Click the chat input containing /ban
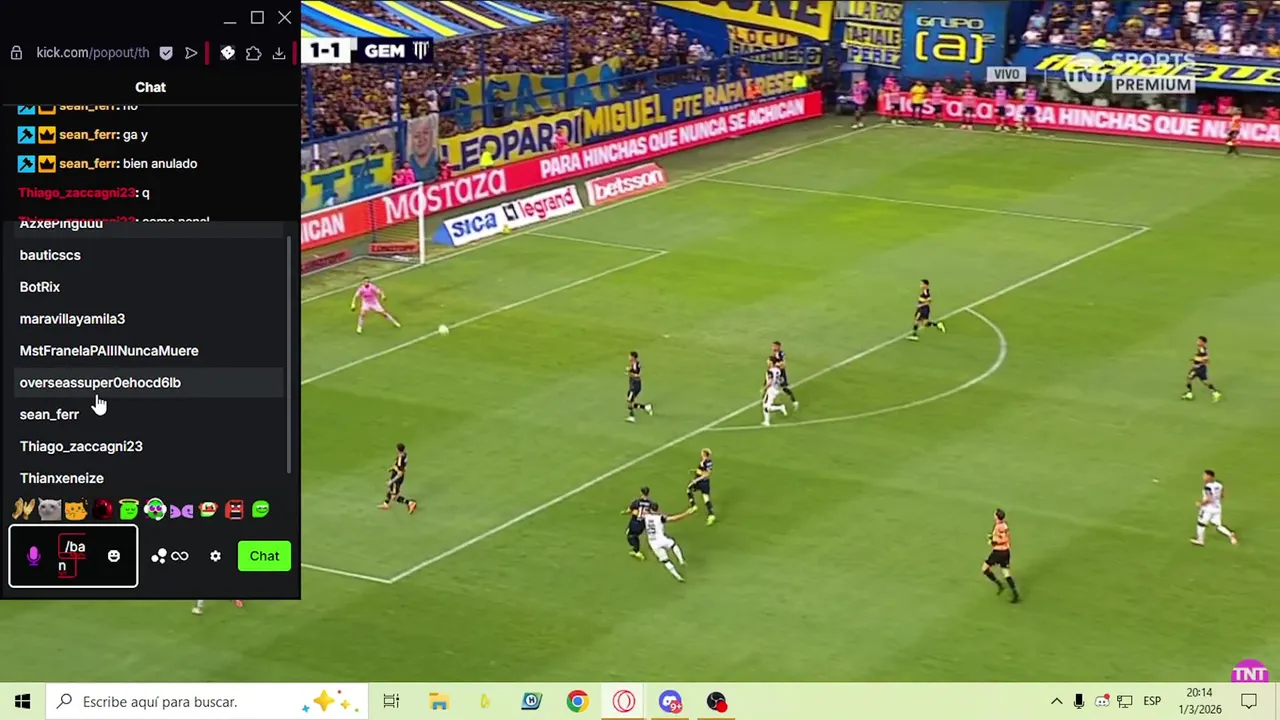The width and height of the screenshot is (1280, 720). click(x=73, y=556)
